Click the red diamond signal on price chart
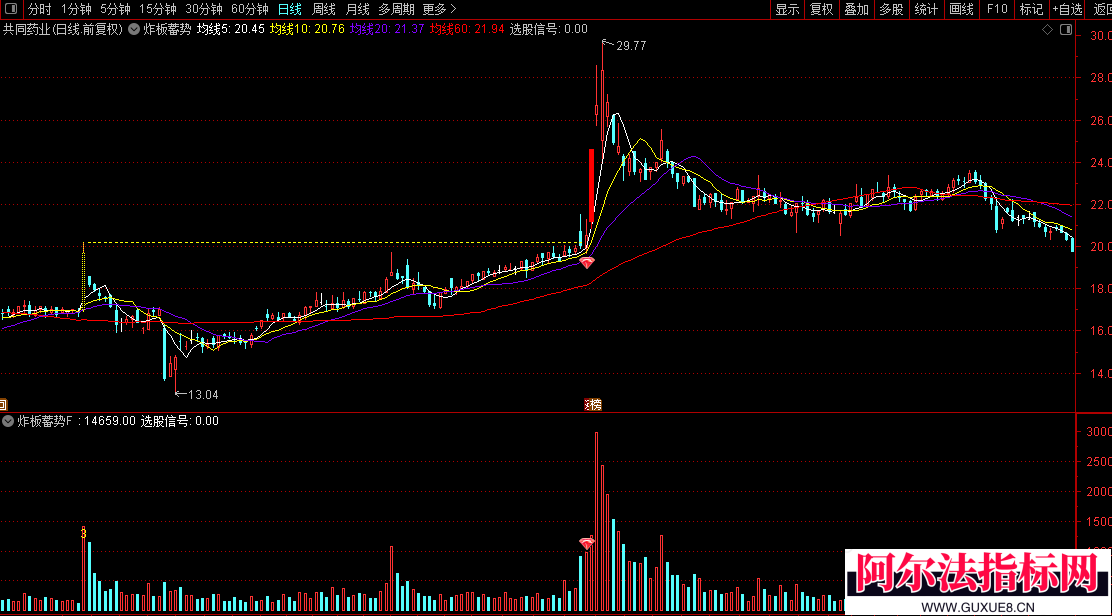The image size is (1112, 616). tap(587, 262)
